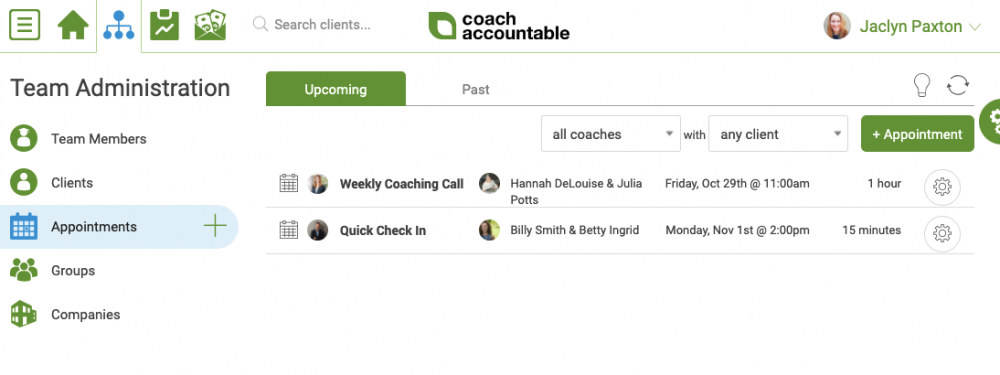This screenshot has width=1000, height=375.
Task: Select the Upcoming tab
Action: point(335,89)
